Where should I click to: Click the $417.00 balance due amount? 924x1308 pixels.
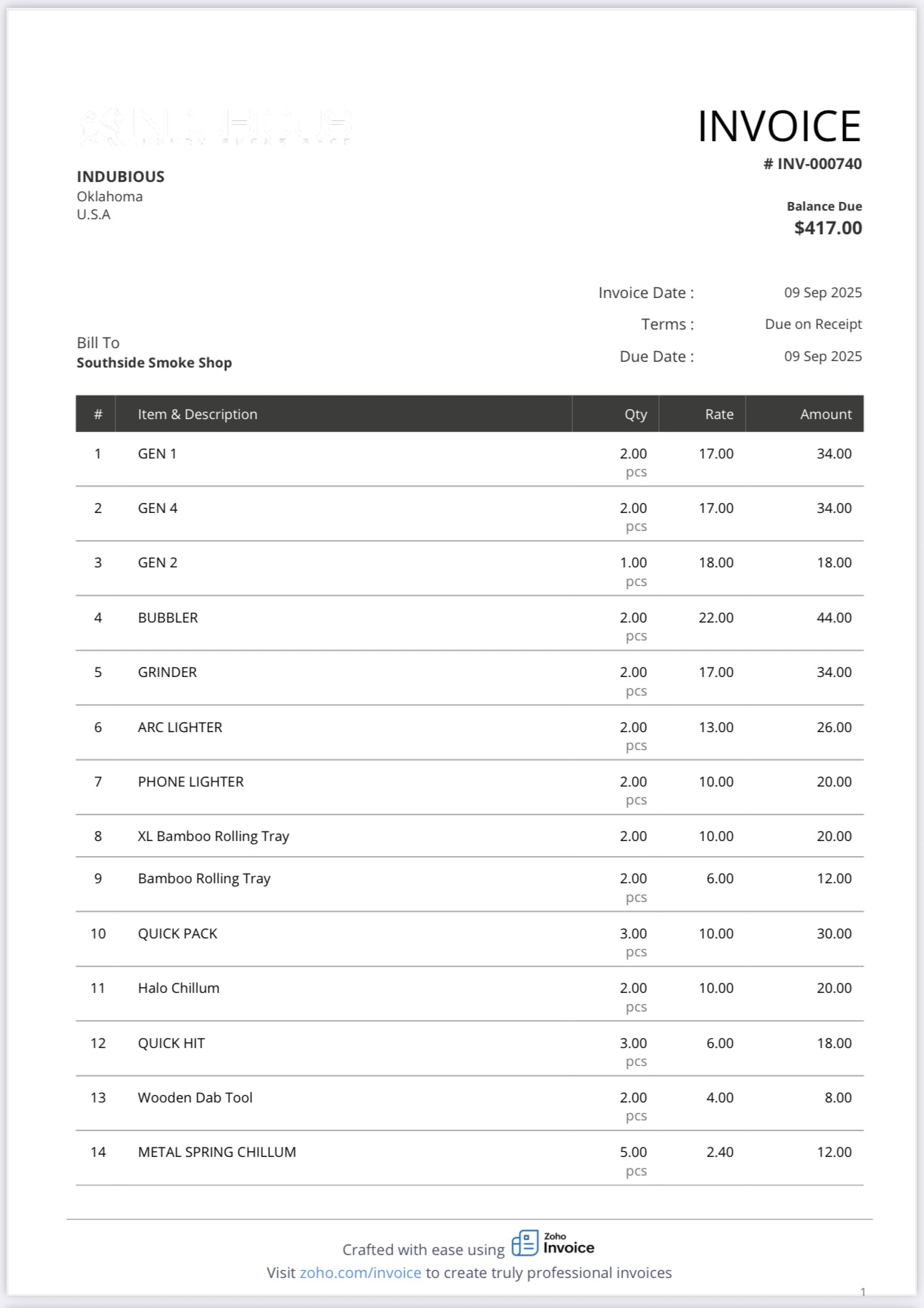[828, 229]
